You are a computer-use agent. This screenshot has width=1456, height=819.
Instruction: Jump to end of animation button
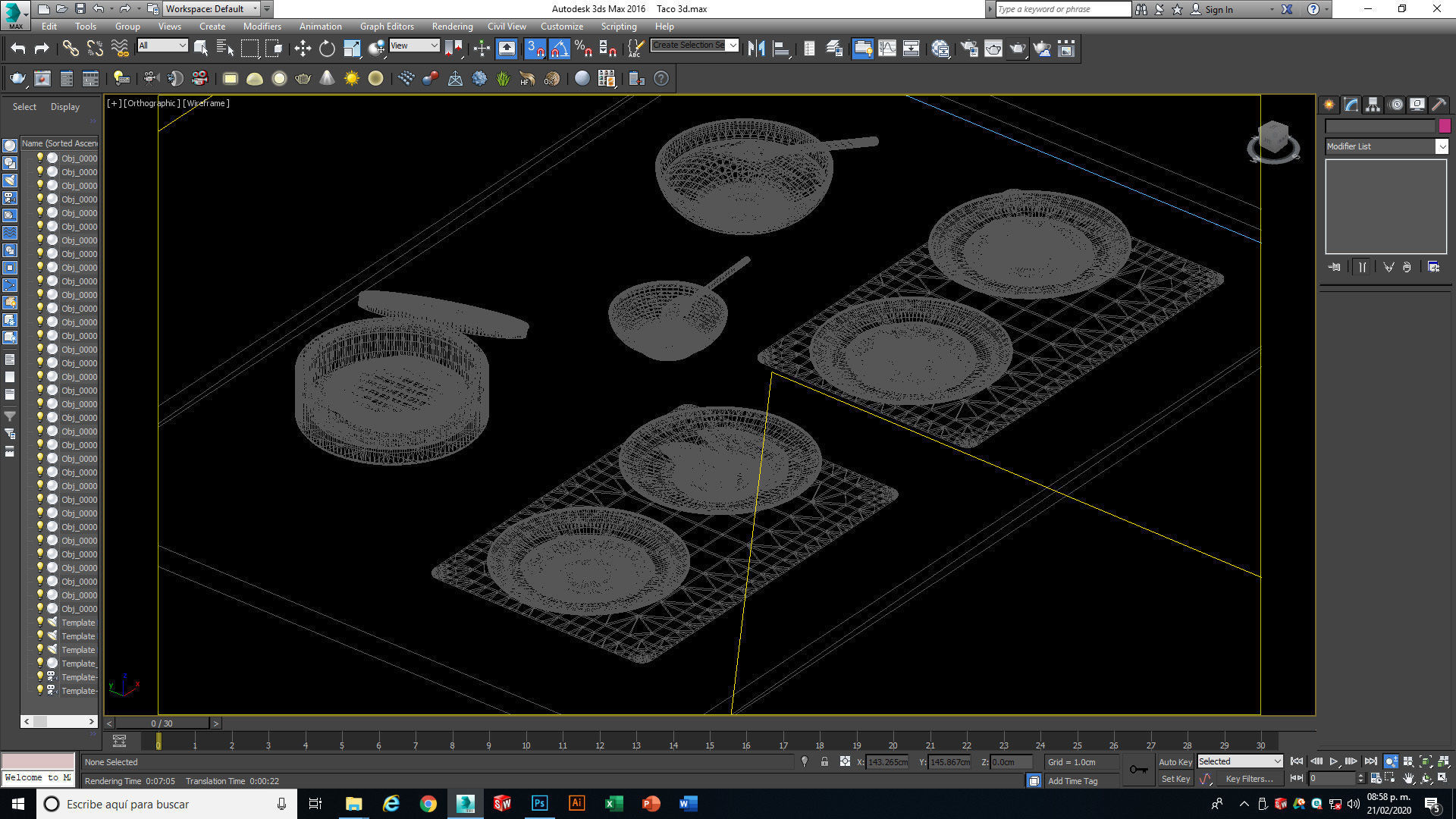[x=1370, y=761]
